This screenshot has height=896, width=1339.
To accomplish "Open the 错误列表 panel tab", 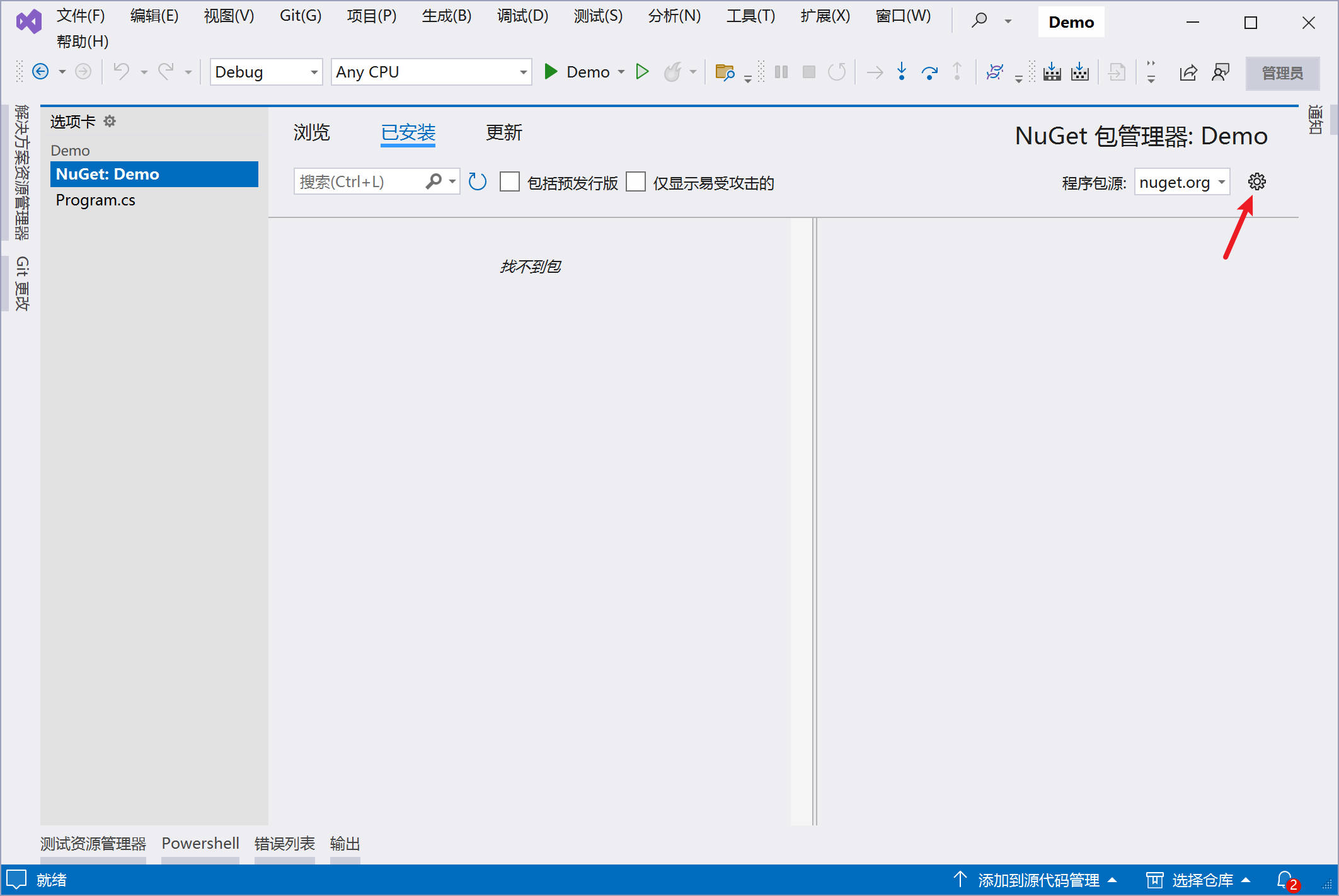I will pos(285,844).
